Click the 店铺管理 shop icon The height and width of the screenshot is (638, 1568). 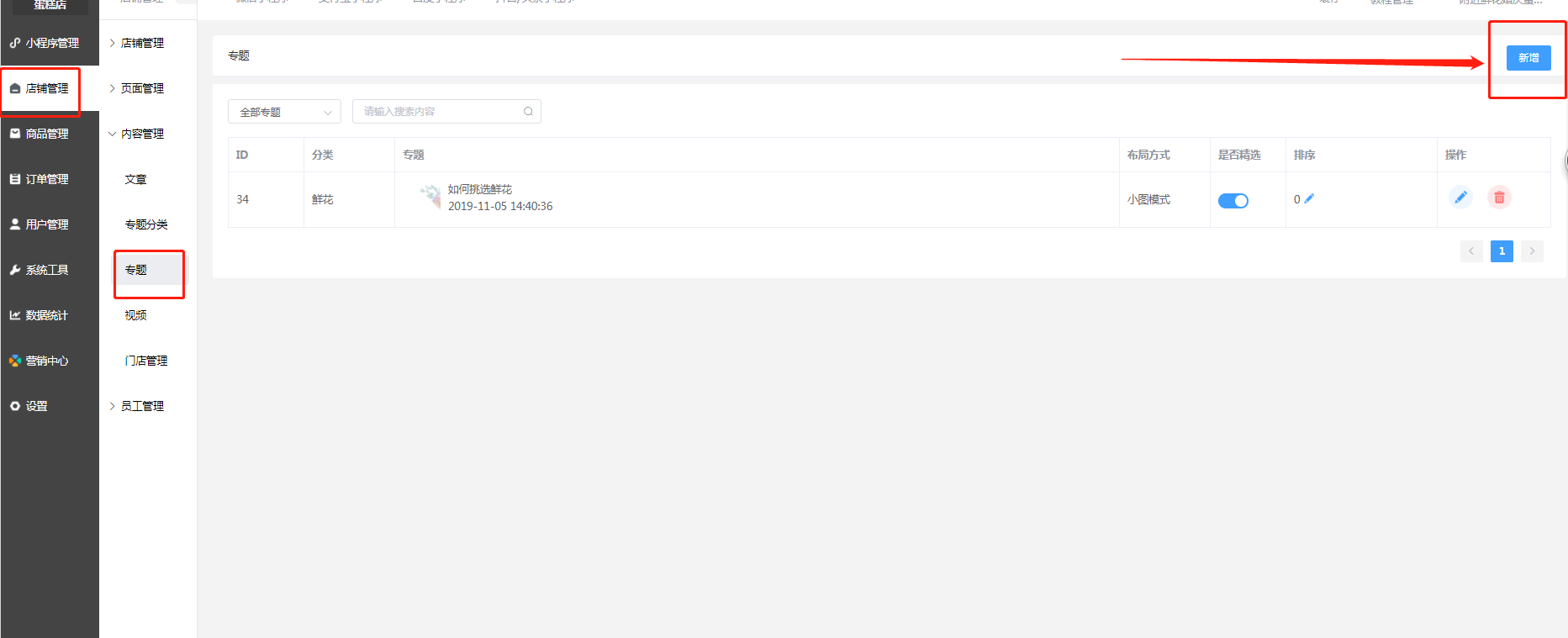[x=15, y=88]
